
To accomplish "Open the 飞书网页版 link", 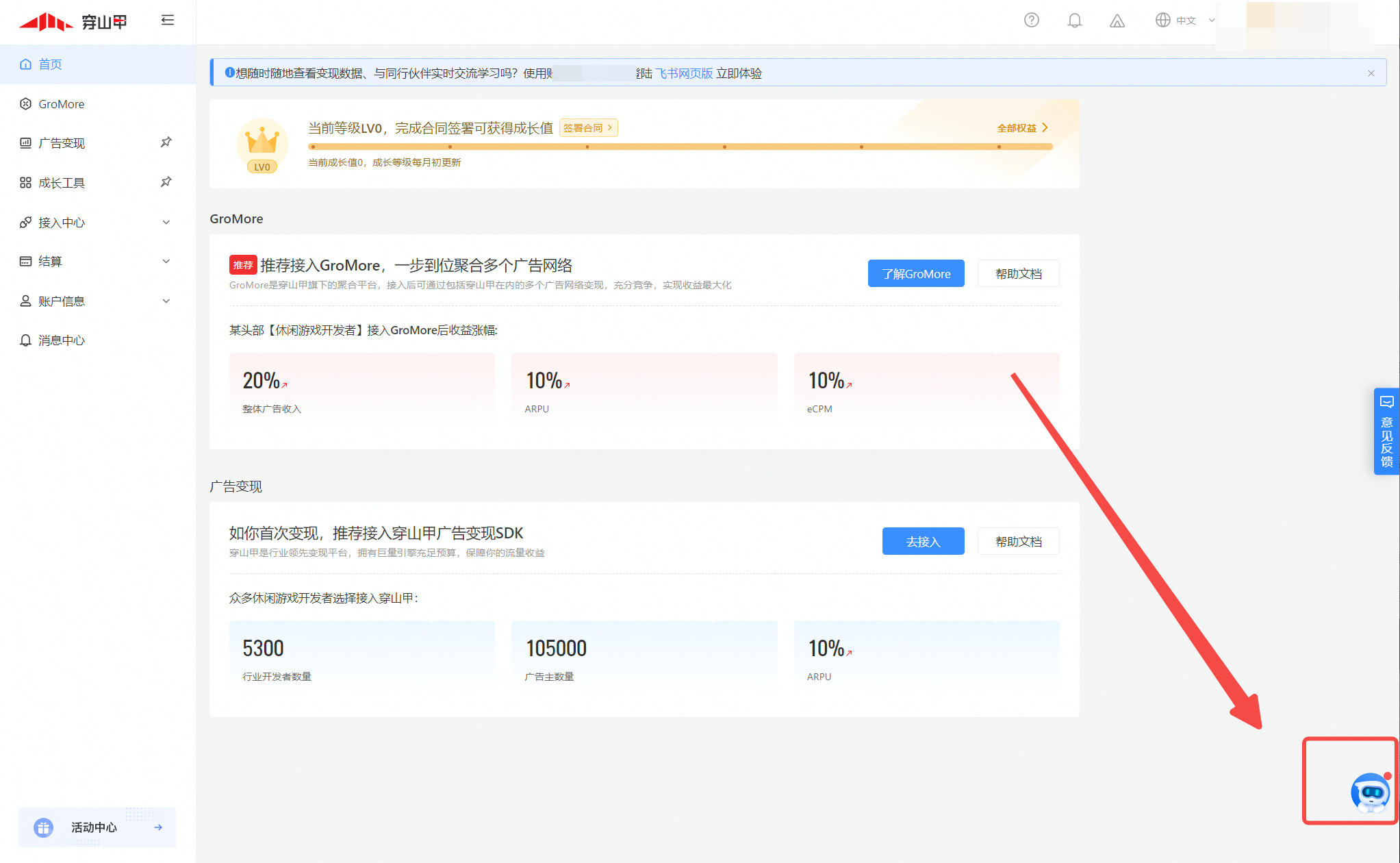I will [x=684, y=73].
